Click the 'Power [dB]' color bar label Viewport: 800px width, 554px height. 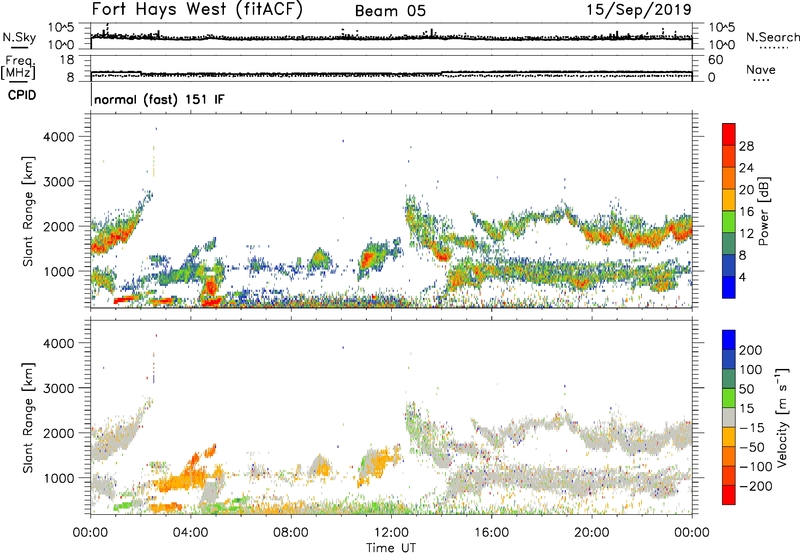764,211
